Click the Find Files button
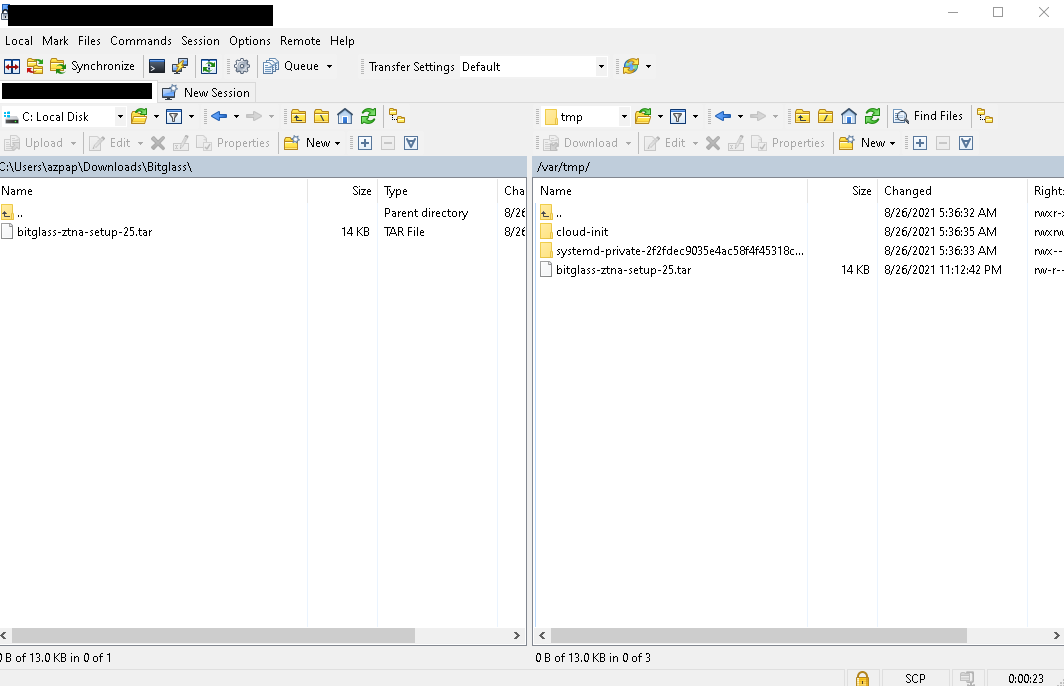Viewport: 1064px width, 686px height. (928, 116)
